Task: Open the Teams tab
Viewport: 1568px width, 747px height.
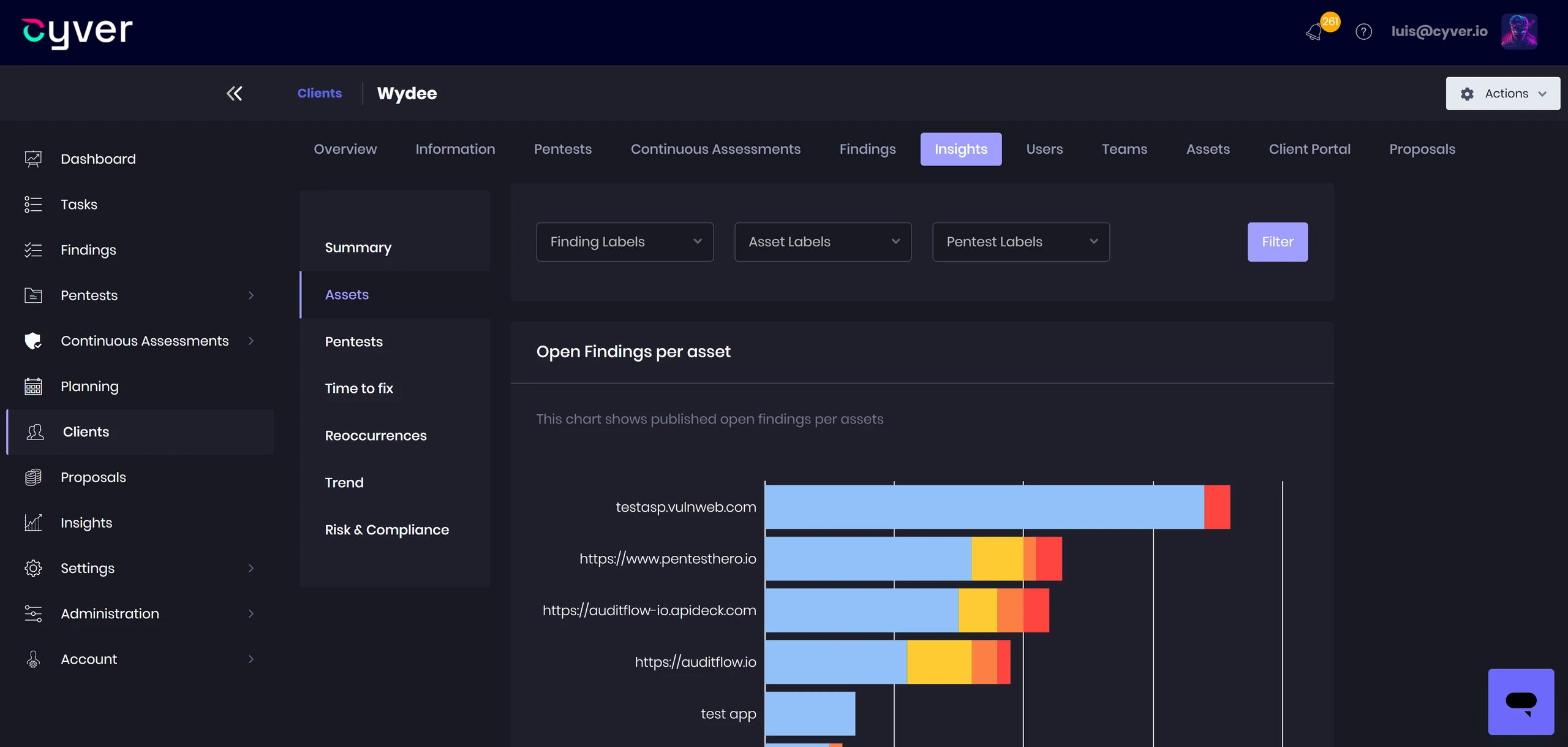Action: click(x=1125, y=149)
